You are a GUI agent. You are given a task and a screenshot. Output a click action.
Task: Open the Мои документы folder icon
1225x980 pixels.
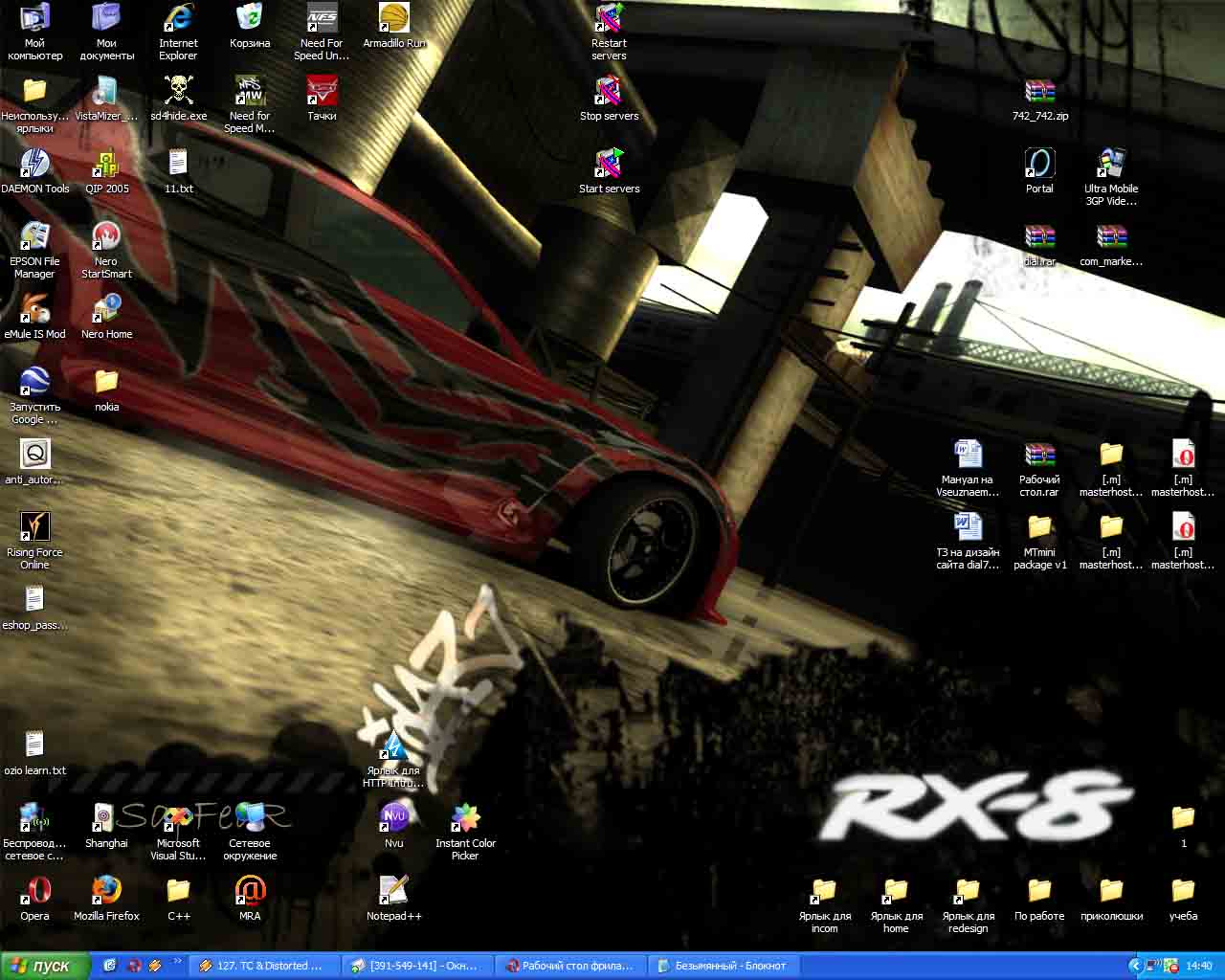(106, 31)
